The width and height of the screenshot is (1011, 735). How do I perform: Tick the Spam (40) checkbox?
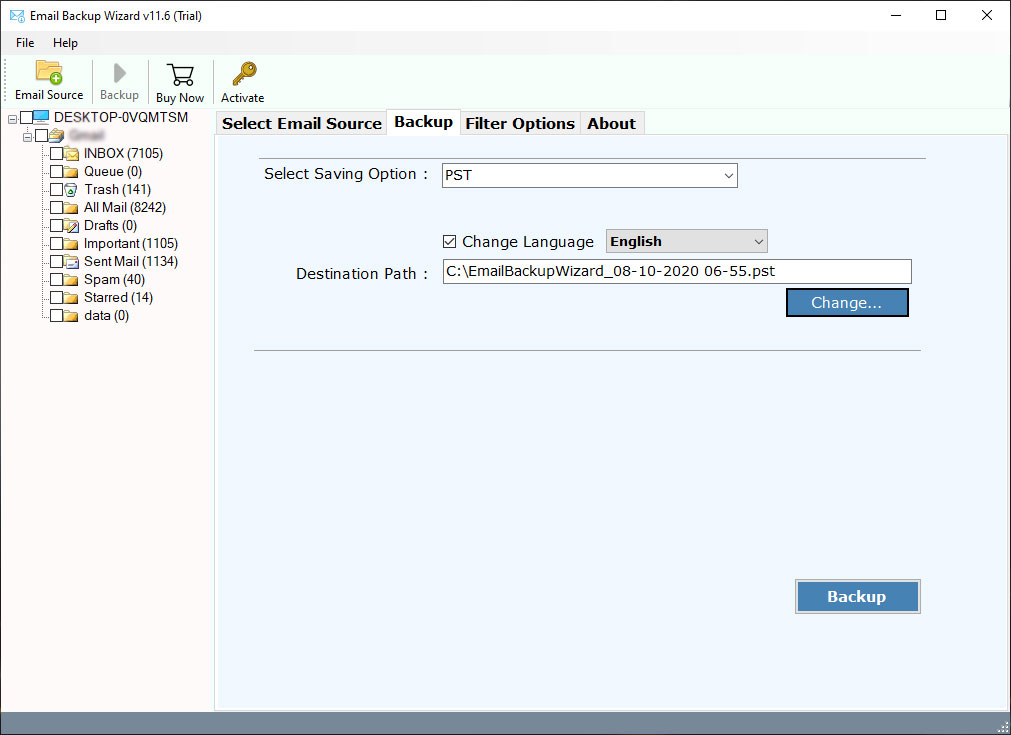tap(57, 280)
